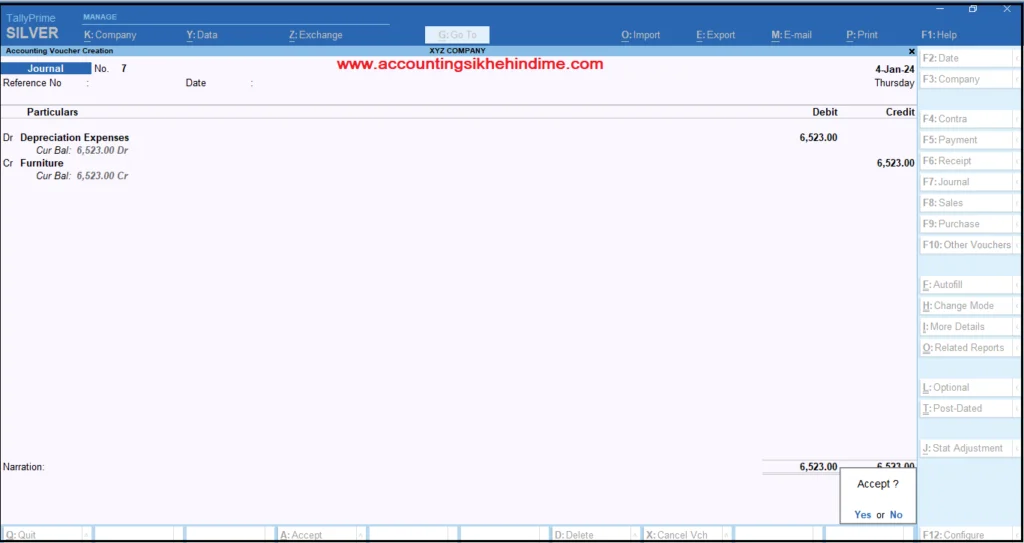
Task: Click the Depreciation Expenses debit amount 6,523.00
Action: click(818, 138)
